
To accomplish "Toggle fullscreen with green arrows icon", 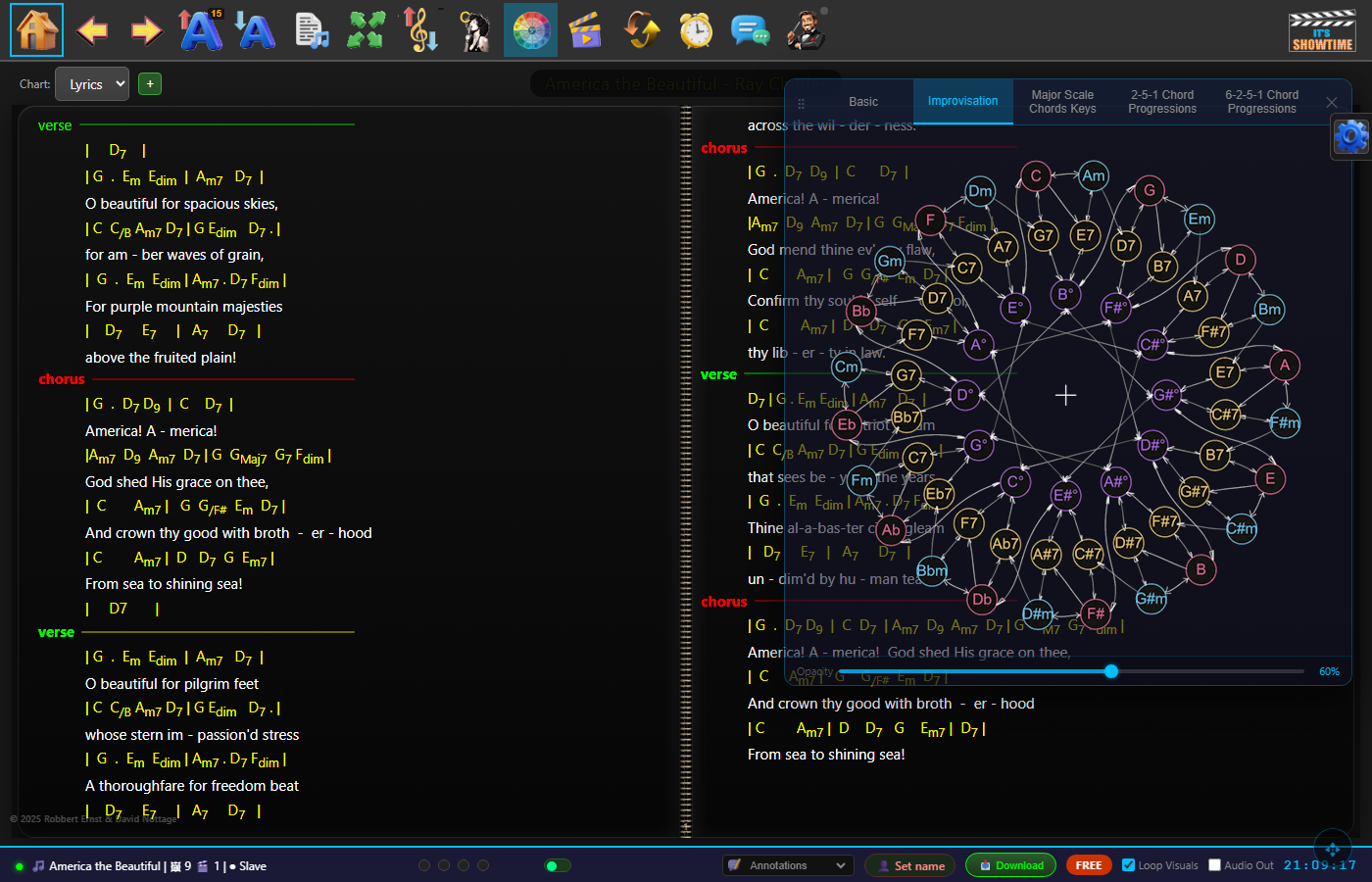I will [x=366, y=29].
